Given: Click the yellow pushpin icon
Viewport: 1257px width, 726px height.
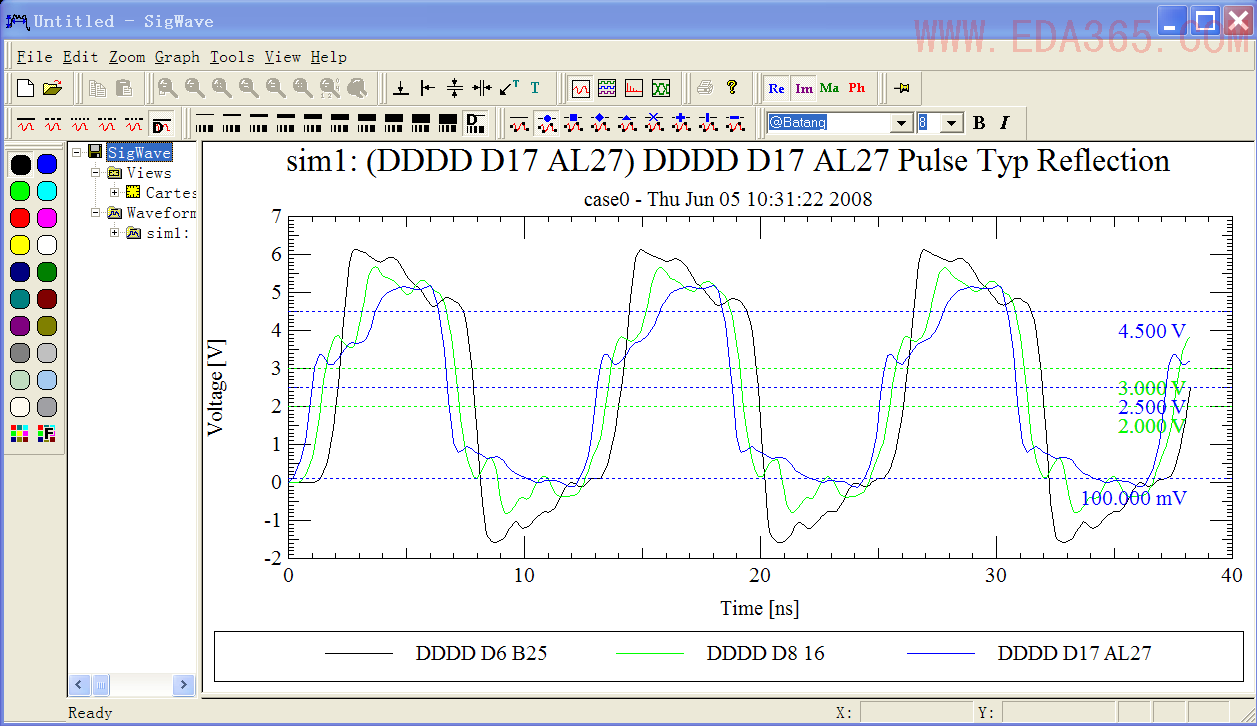Looking at the screenshot, I should coord(902,88).
